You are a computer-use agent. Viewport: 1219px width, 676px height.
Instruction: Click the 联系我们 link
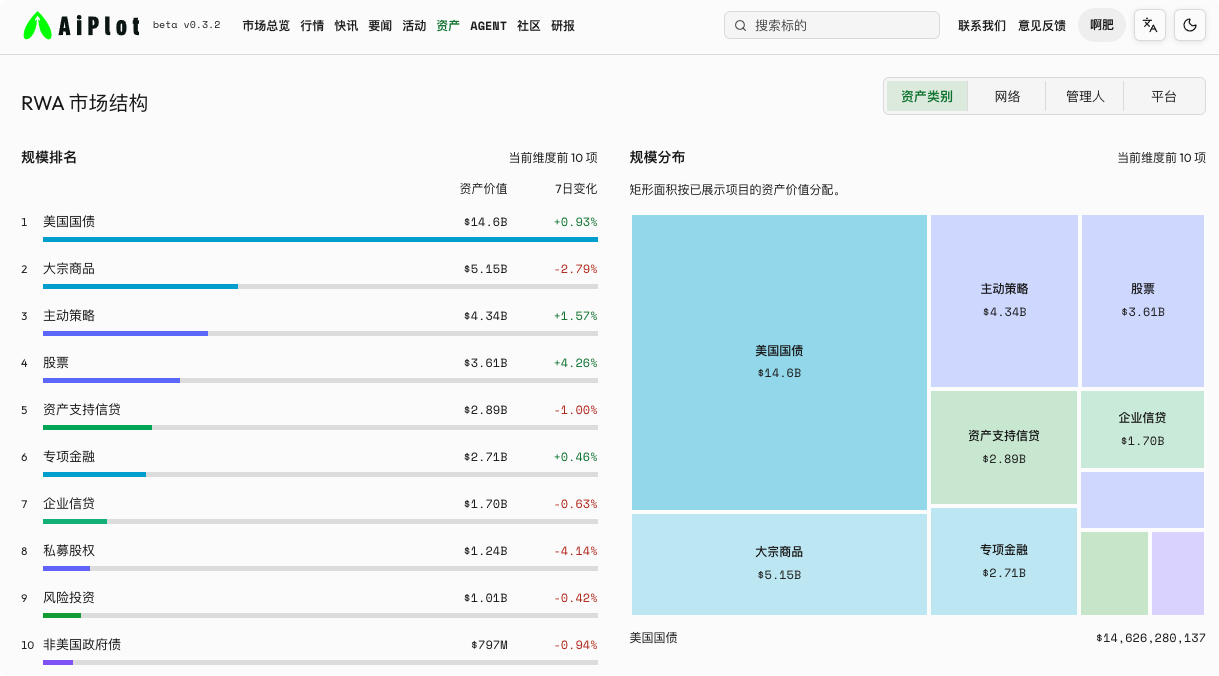tap(982, 25)
